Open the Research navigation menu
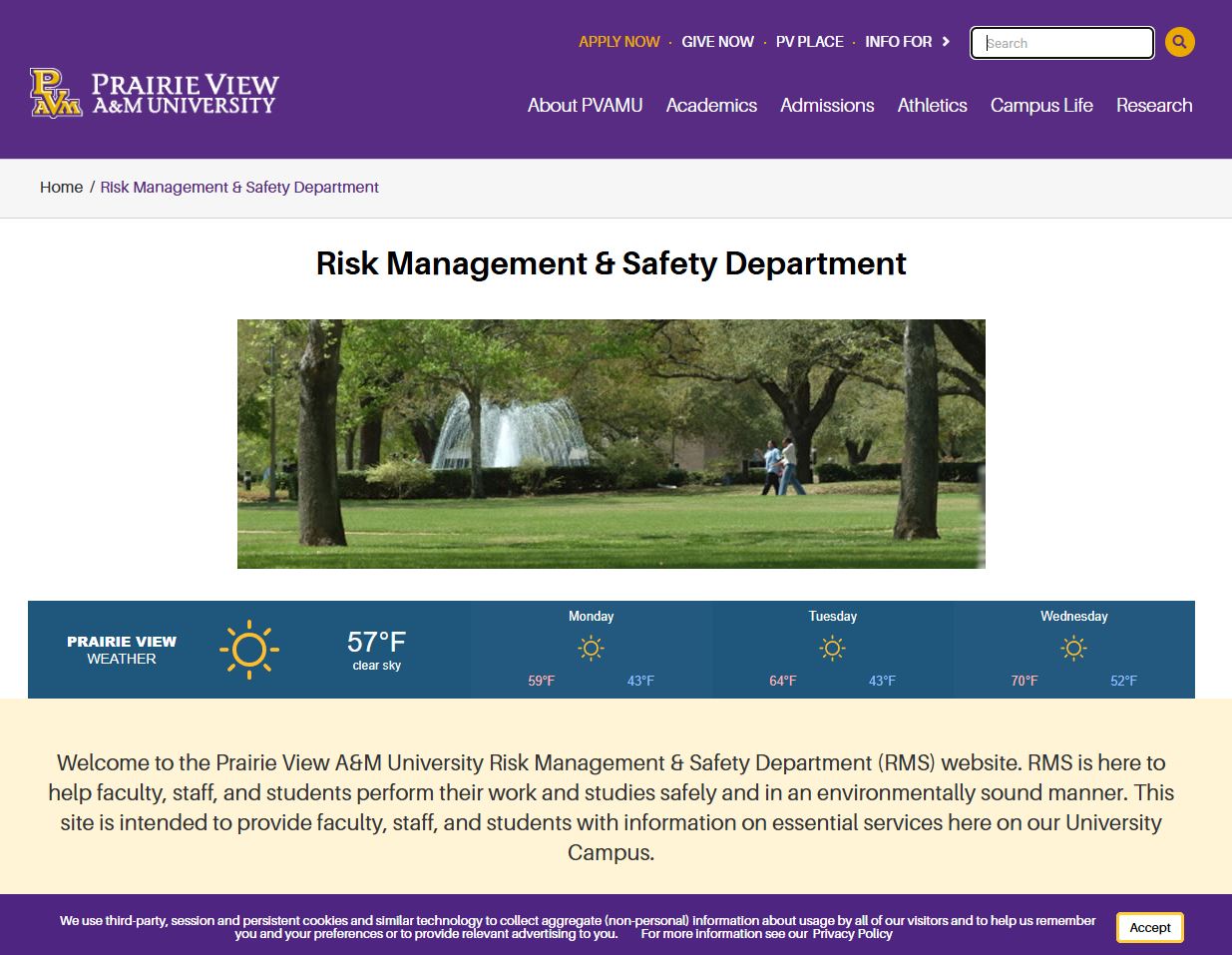The image size is (1232, 955). click(x=1153, y=106)
